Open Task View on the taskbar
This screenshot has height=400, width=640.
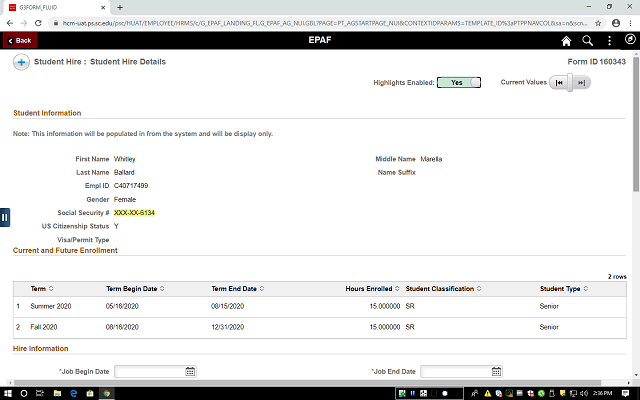[x=40, y=393]
